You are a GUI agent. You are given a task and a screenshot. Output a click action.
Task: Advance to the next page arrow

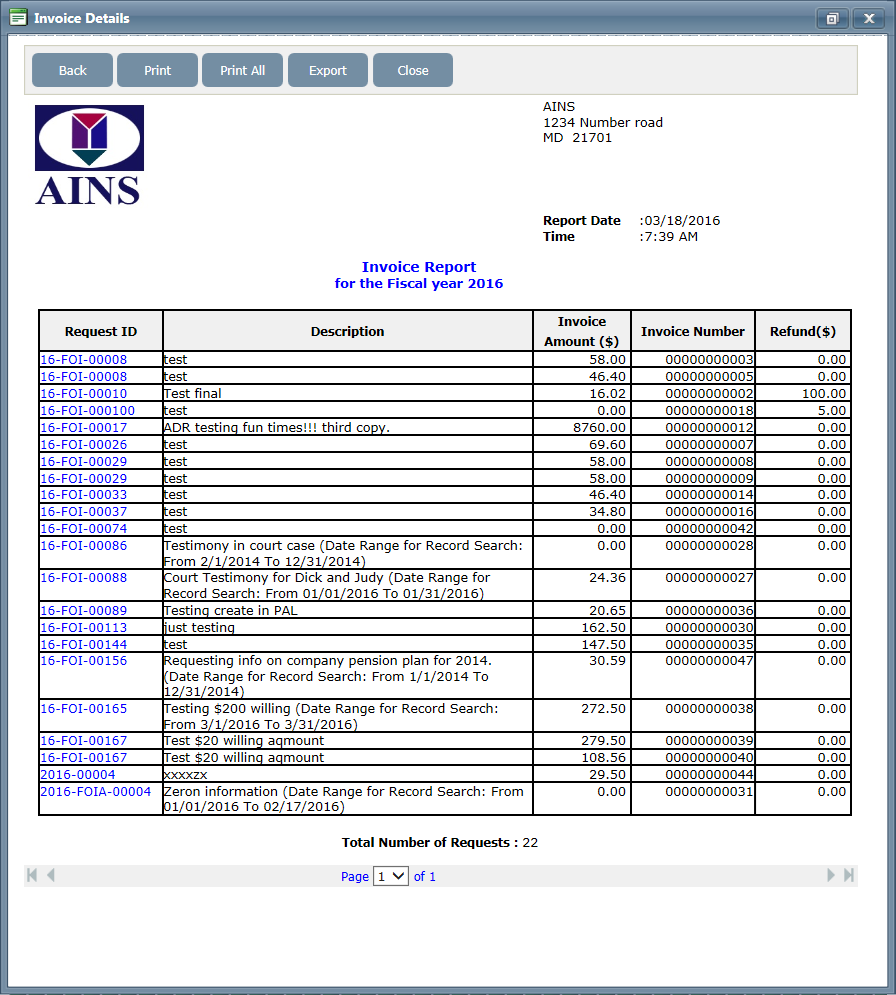pos(831,875)
